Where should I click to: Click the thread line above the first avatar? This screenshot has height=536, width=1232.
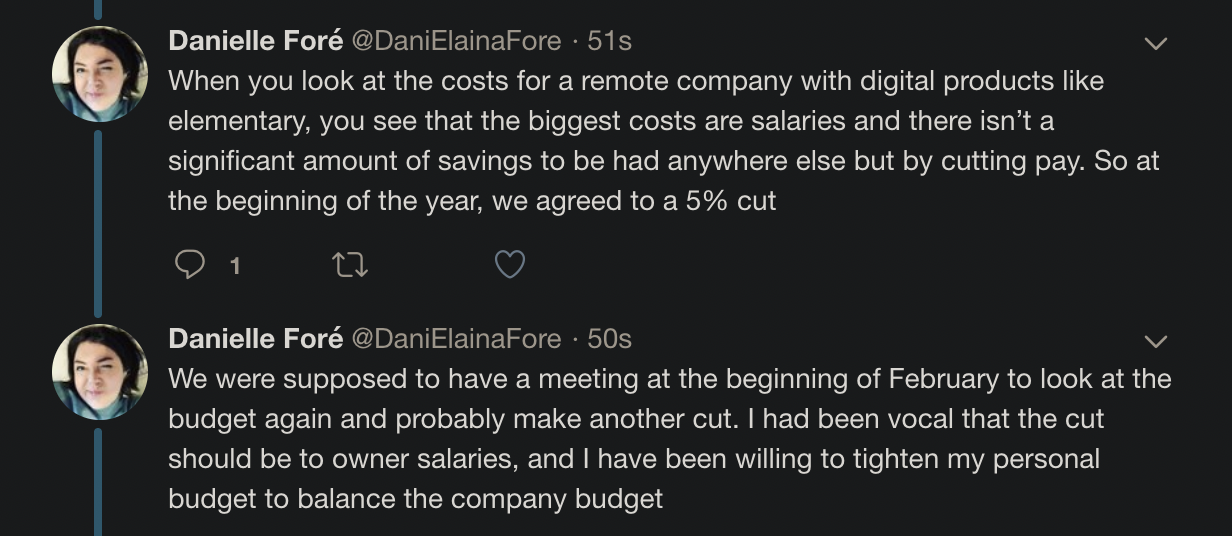point(98,9)
